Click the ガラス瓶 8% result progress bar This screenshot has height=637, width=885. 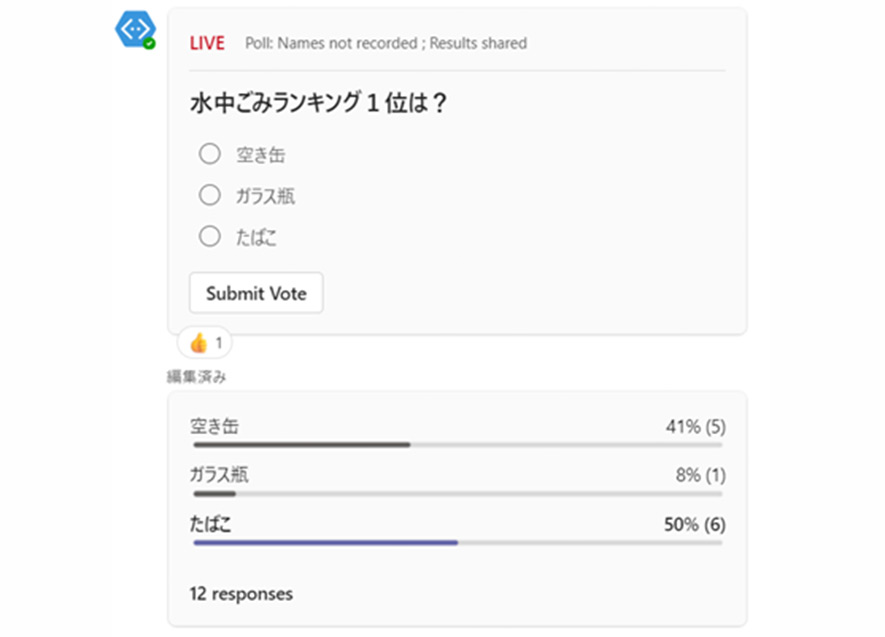pyautogui.click(x=457, y=493)
